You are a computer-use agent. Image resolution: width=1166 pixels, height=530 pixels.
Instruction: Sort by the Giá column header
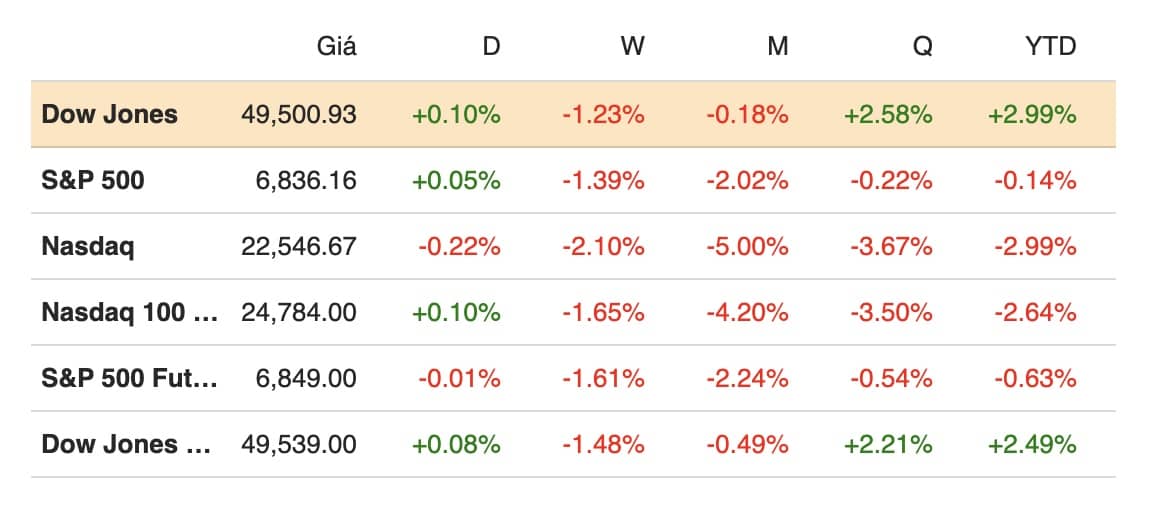(336, 46)
